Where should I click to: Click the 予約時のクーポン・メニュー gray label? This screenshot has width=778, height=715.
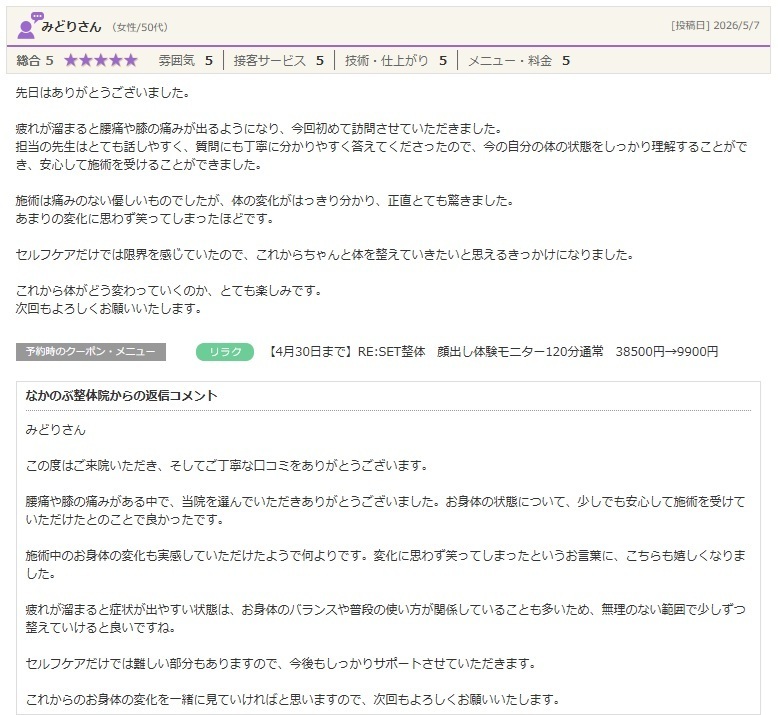pos(91,352)
